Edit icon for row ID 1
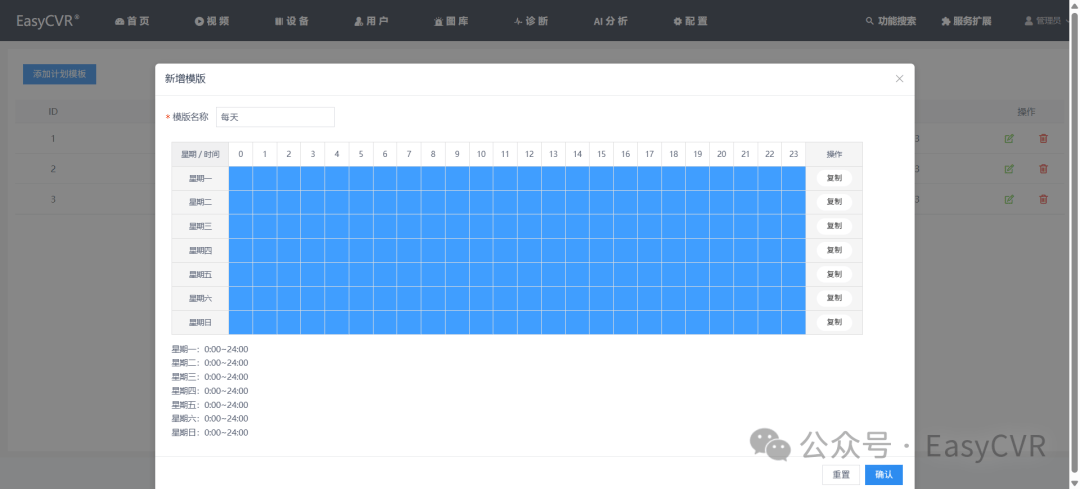1080x489 pixels. coord(1009,138)
